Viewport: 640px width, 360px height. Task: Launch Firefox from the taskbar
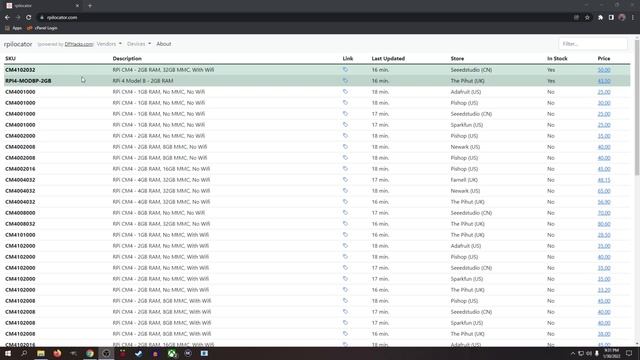click(x=57, y=353)
